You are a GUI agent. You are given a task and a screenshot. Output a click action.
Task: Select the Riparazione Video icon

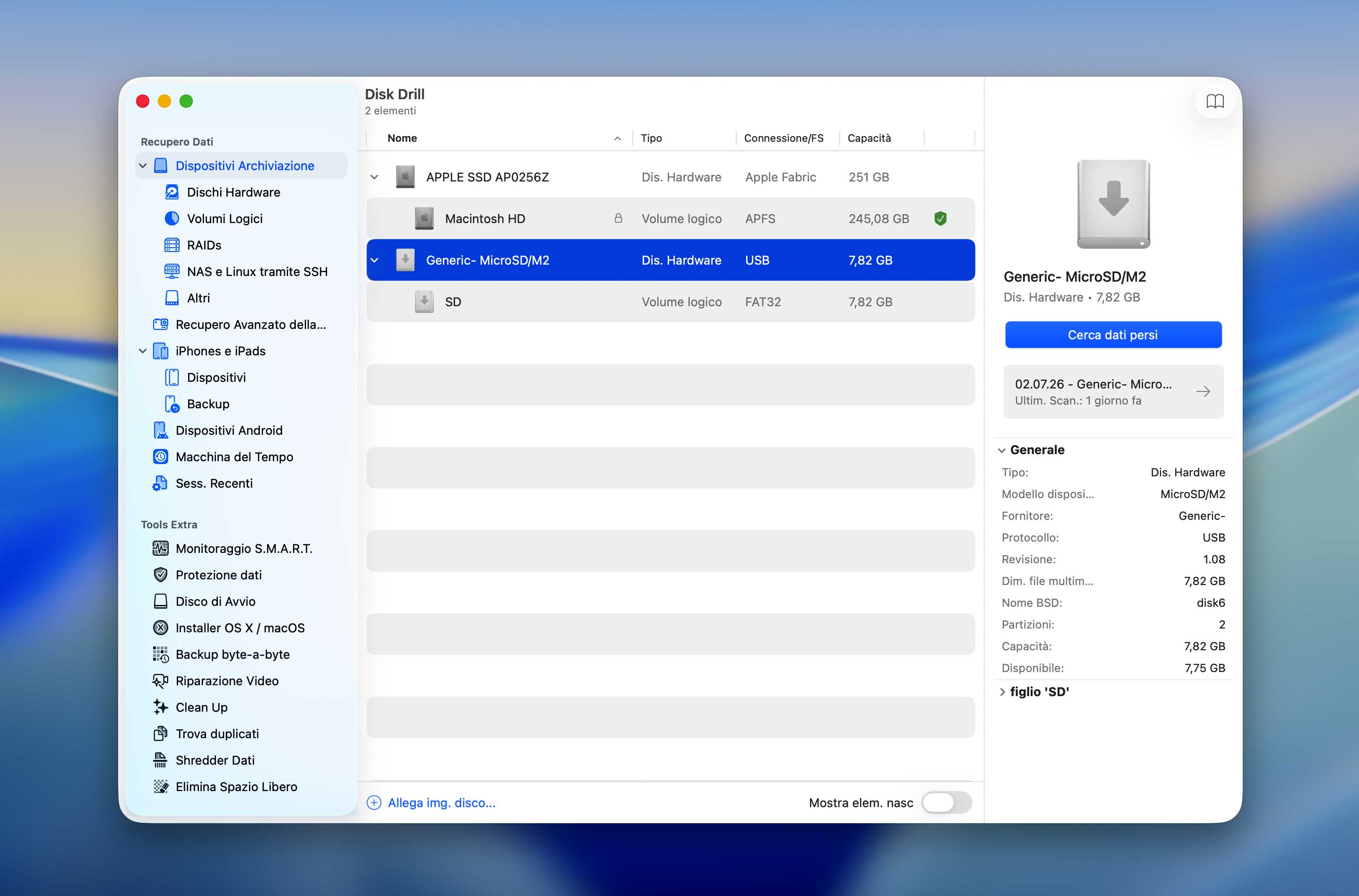(161, 681)
